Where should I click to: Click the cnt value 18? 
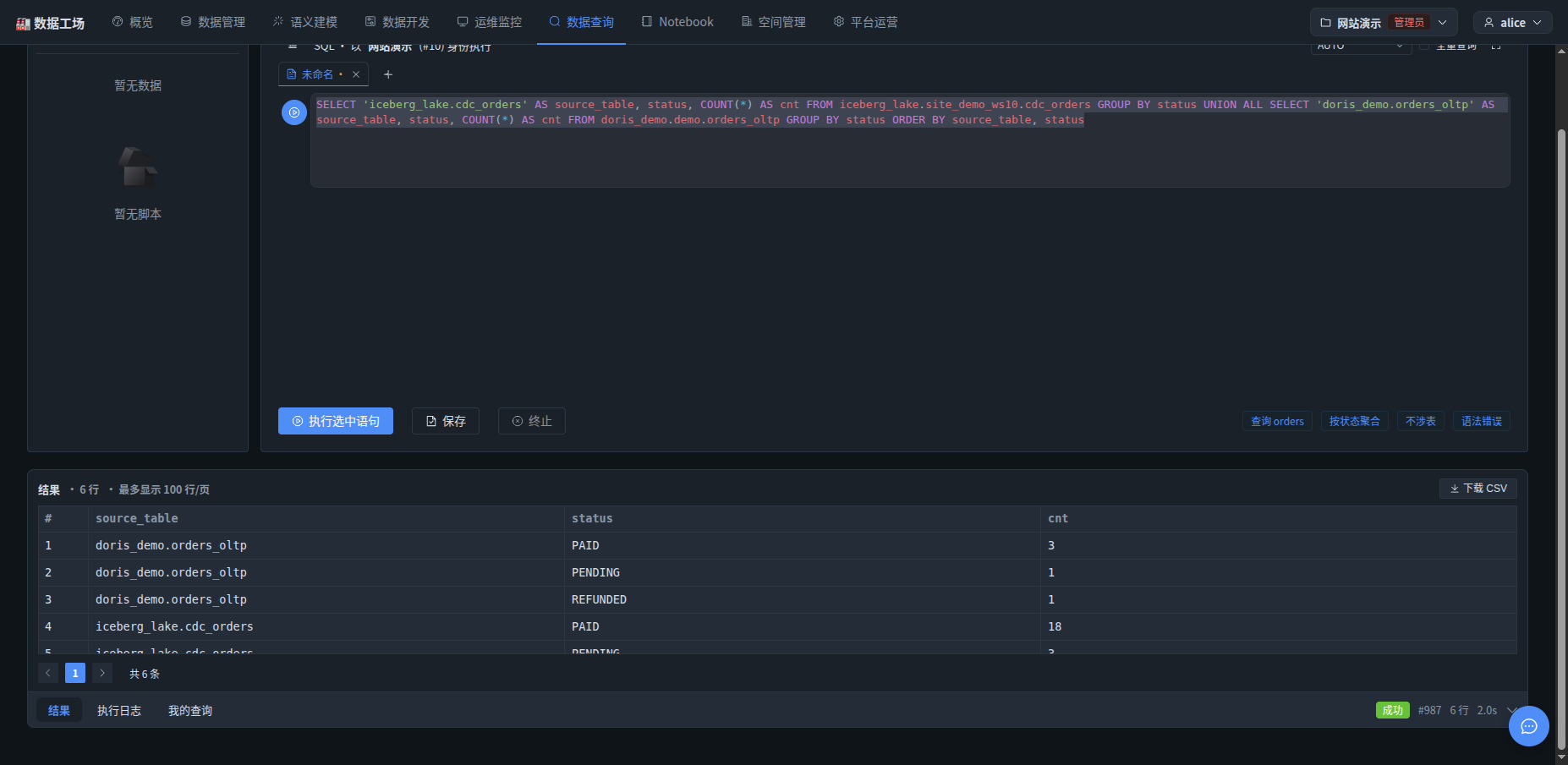tap(1055, 626)
